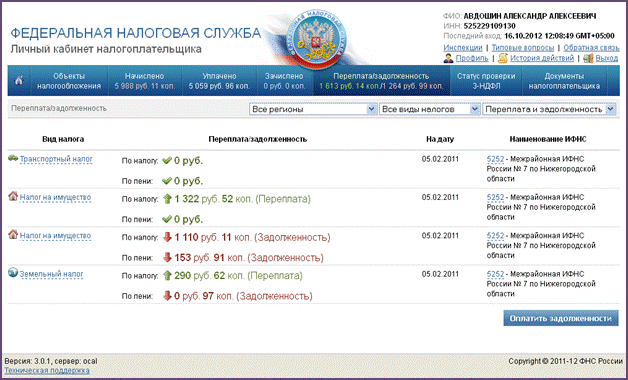Click green check next to transport penalty amount
The height and width of the screenshot is (380, 628).
click(167, 181)
